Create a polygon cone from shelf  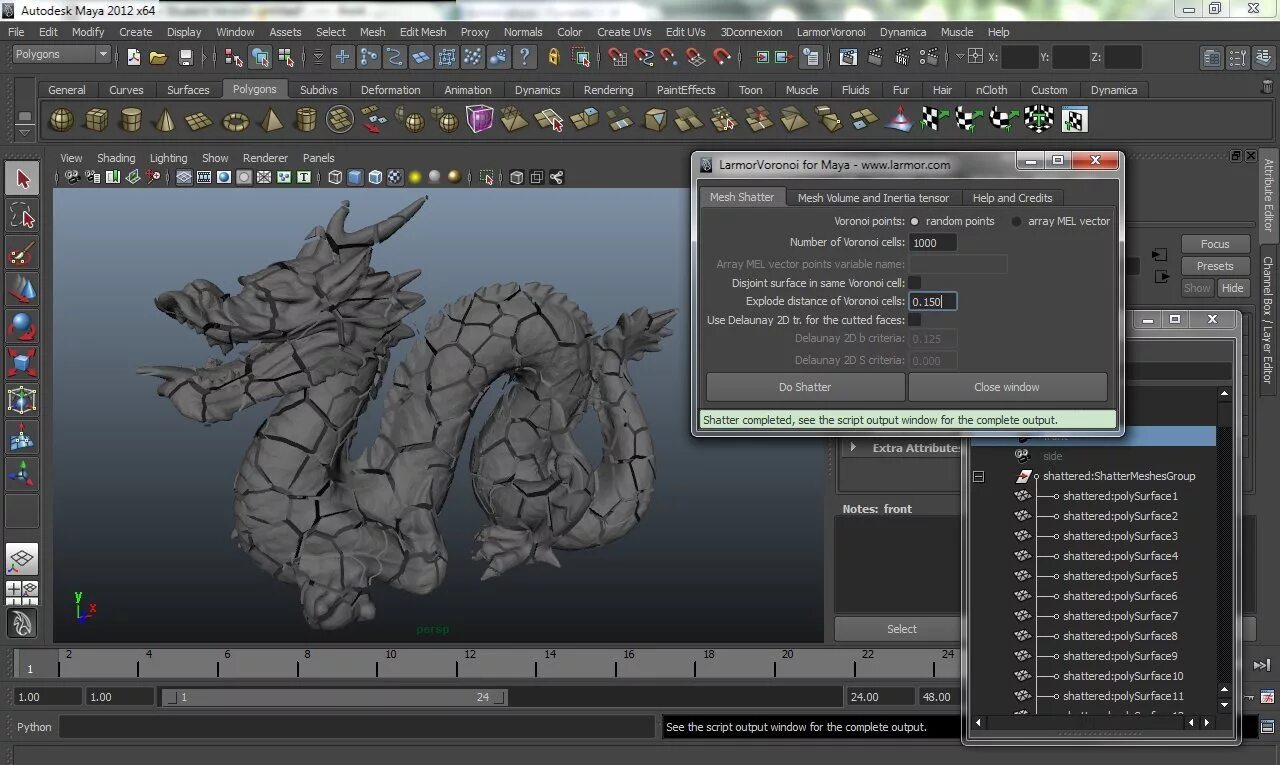165,121
